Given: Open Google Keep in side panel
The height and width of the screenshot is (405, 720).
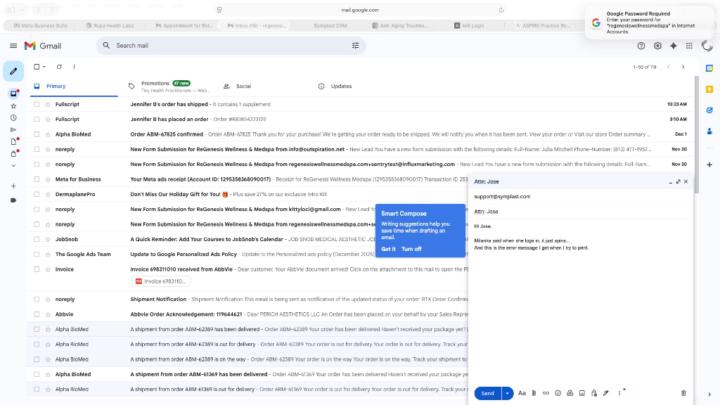Looking at the screenshot, I should pyautogui.click(x=709, y=89).
